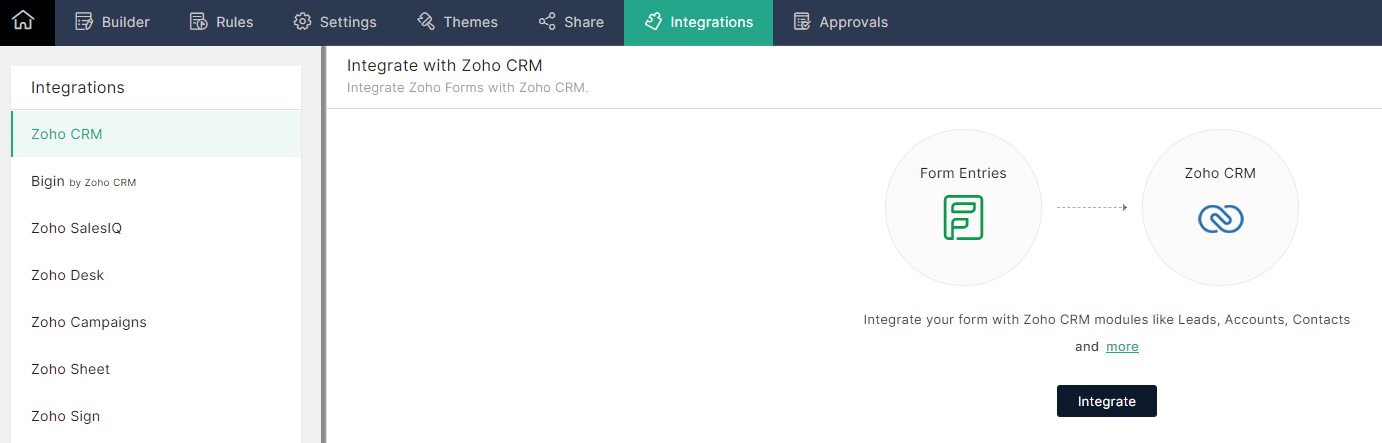Open the Builder tab
1382x443 pixels.
(112, 22)
